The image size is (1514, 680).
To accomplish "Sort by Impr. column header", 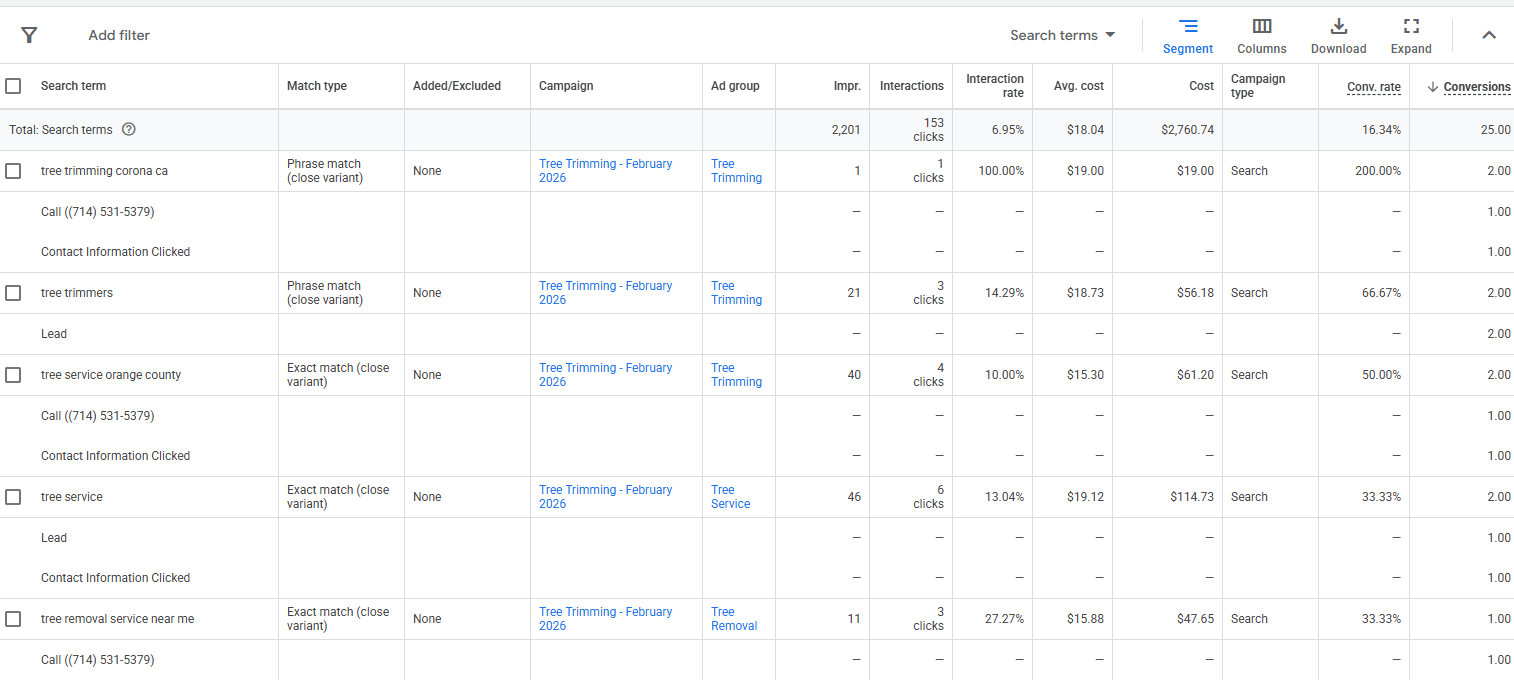I will click(x=847, y=86).
